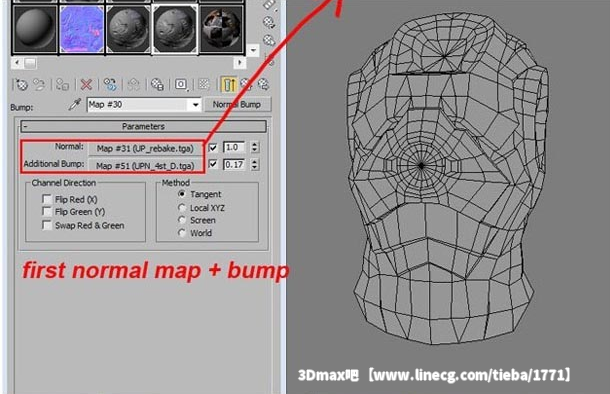Viewport: 610px width, 394px height.
Task: Decrease the Additional Bump amount spinner
Action: 255,167
